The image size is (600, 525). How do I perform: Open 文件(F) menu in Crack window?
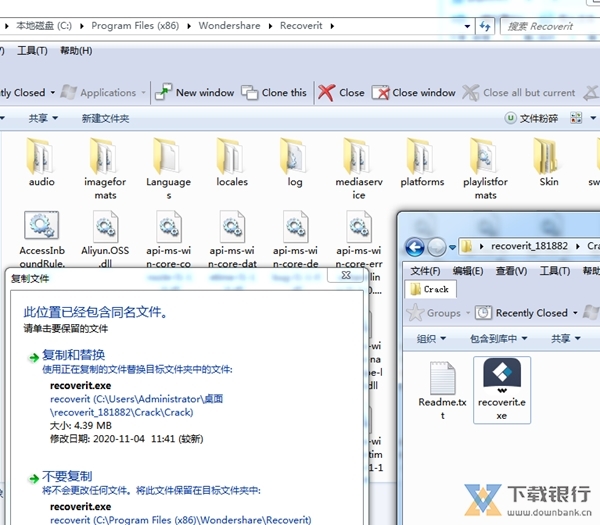(425, 271)
